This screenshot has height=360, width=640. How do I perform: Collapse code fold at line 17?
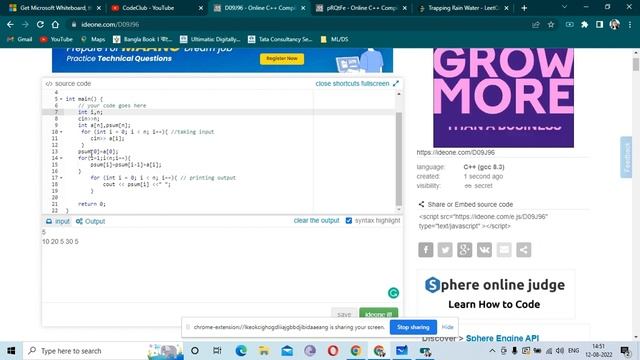[61, 178]
